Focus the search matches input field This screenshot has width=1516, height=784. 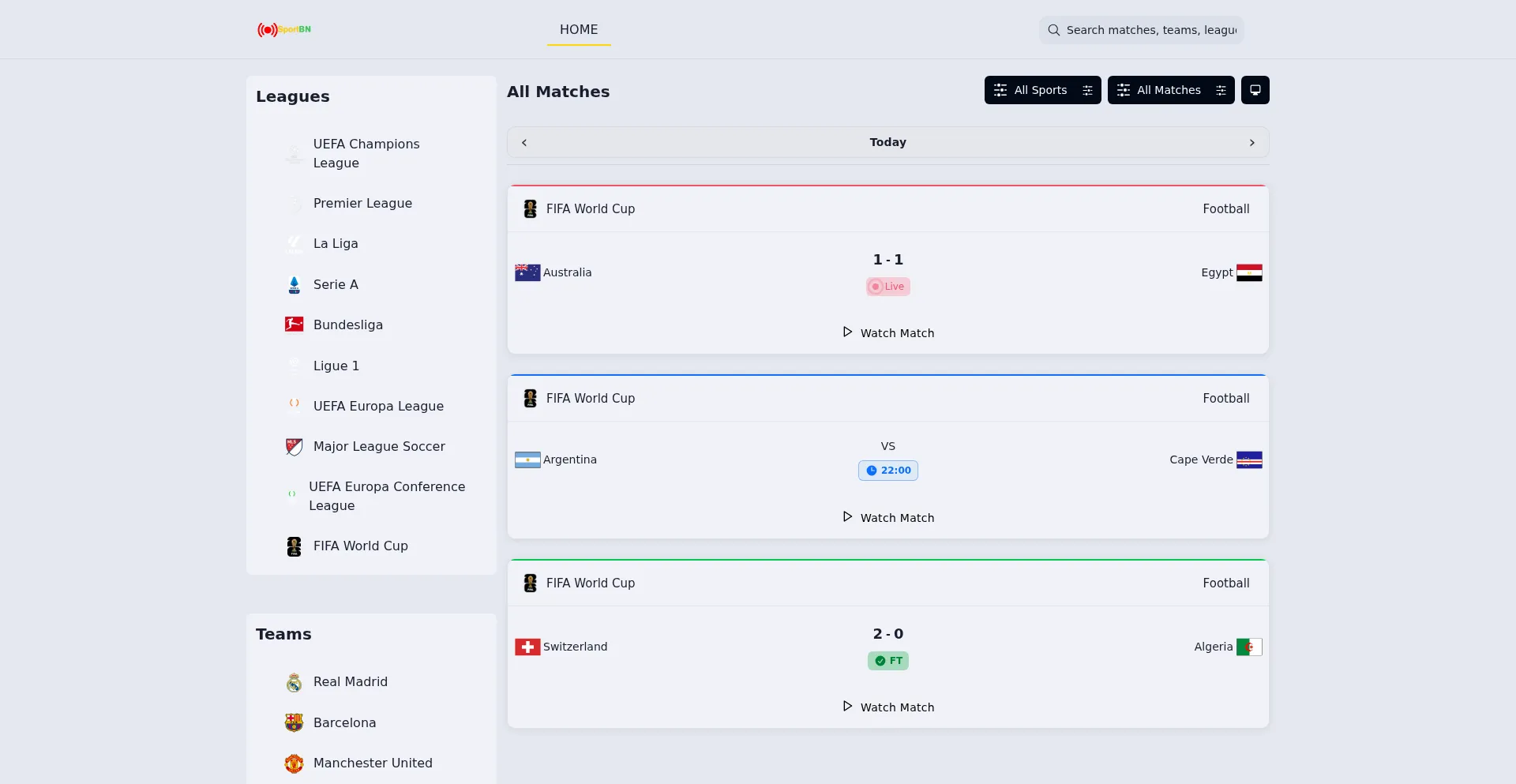[x=1141, y=30]
